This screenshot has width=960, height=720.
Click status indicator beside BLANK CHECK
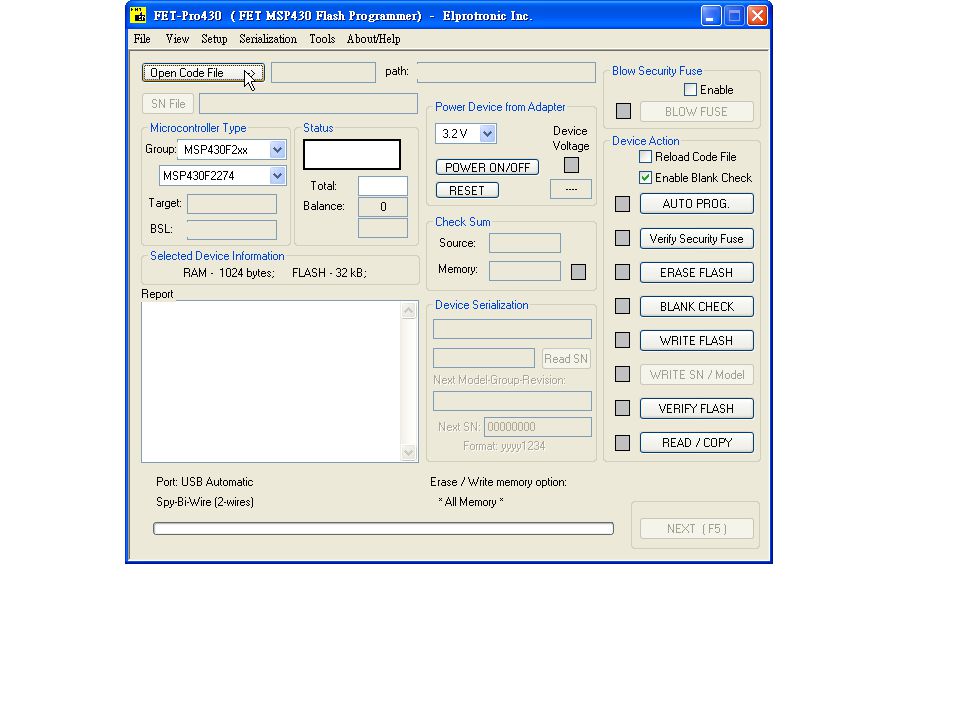622,306
